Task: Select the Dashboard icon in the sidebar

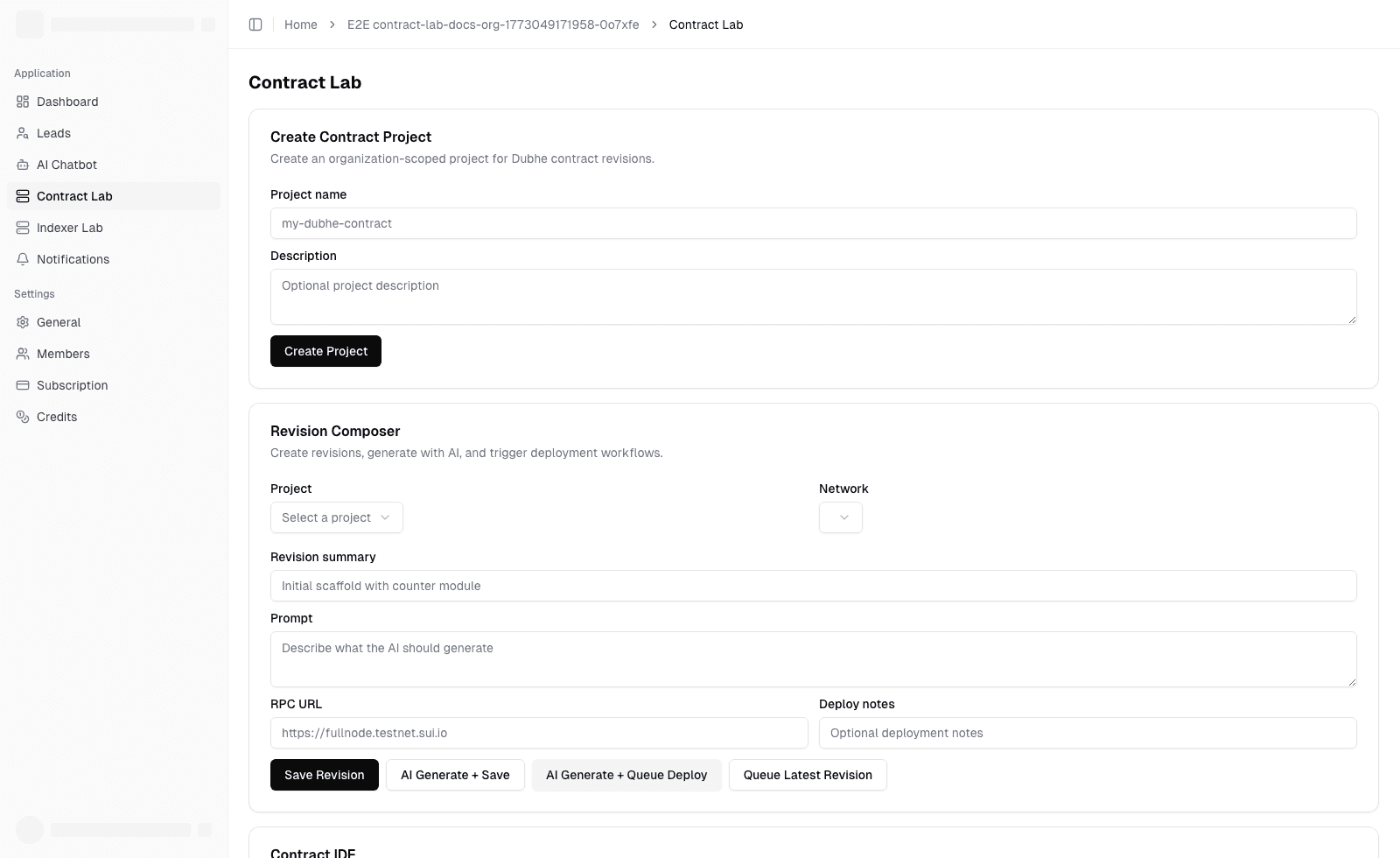Action: tap(23, 102)
